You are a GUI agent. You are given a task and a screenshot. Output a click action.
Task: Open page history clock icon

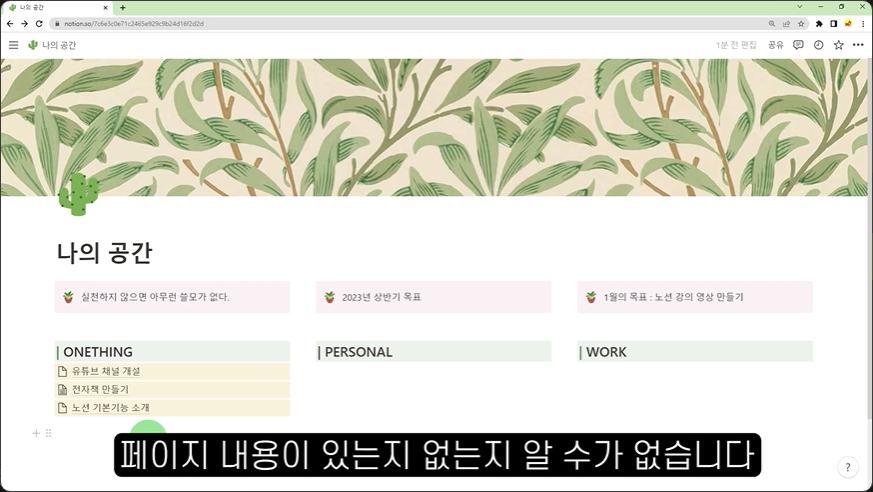[818, 45]
